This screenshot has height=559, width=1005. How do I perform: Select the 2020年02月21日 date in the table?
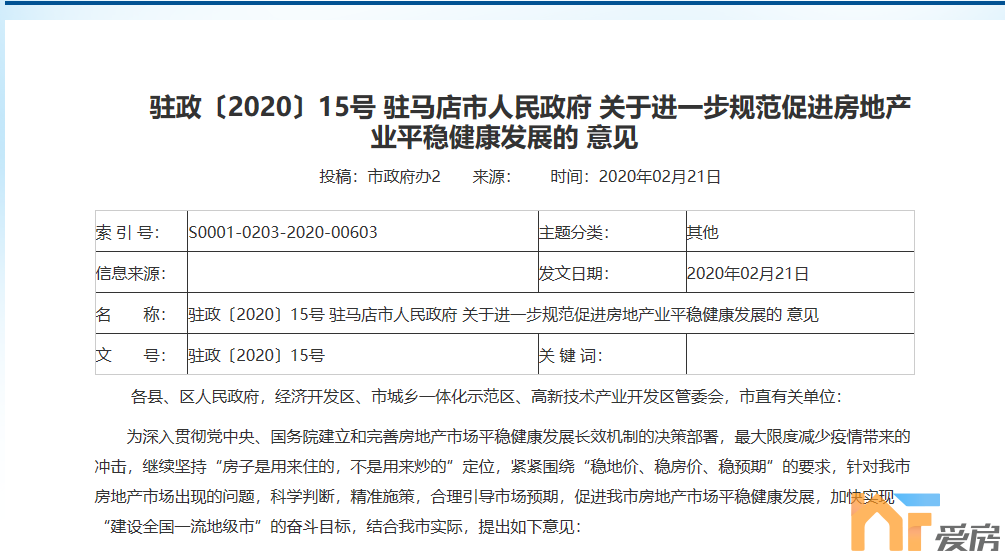tap(747, 274)
